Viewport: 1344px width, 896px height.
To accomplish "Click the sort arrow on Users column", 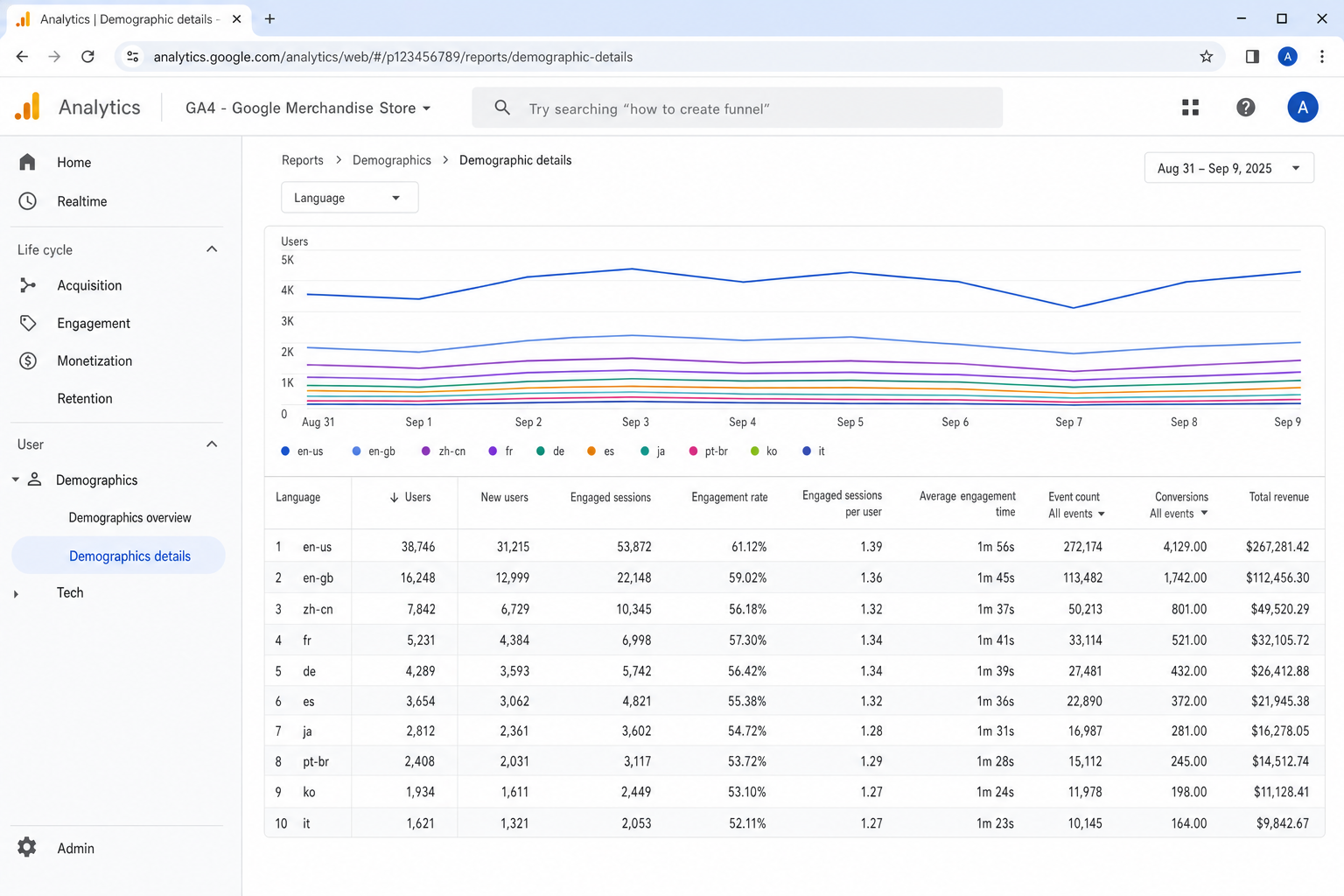I will coord(394,497).
